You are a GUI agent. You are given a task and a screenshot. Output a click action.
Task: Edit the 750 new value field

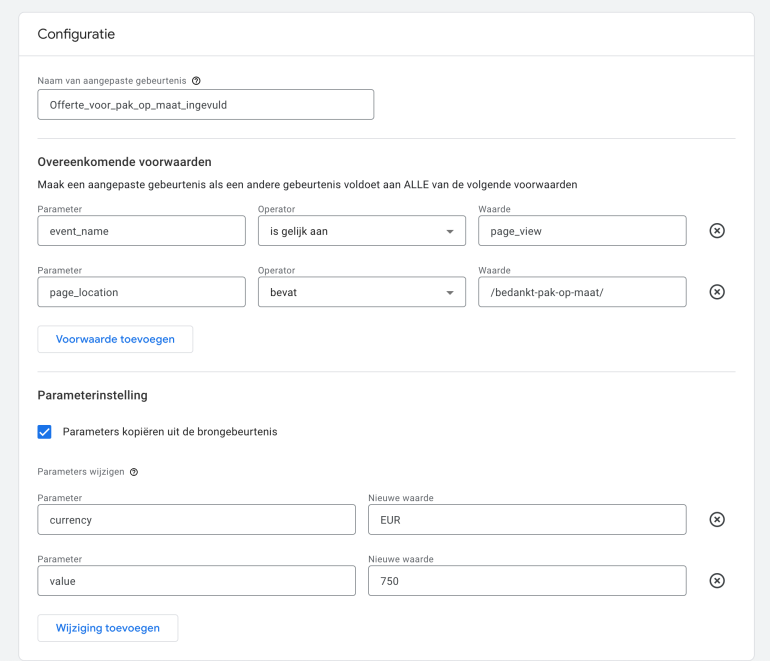point(527,581)
